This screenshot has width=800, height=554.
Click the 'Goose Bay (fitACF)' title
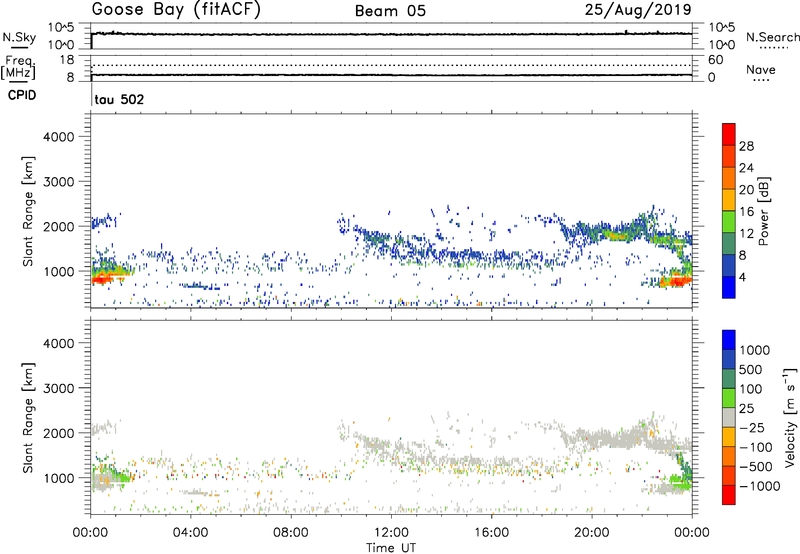pos(176,10)
